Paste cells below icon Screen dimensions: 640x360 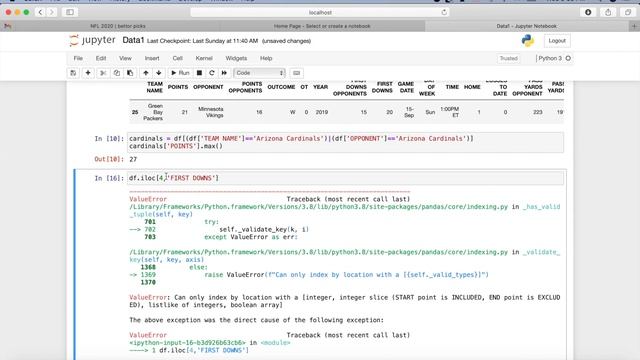tap(130, 73)
